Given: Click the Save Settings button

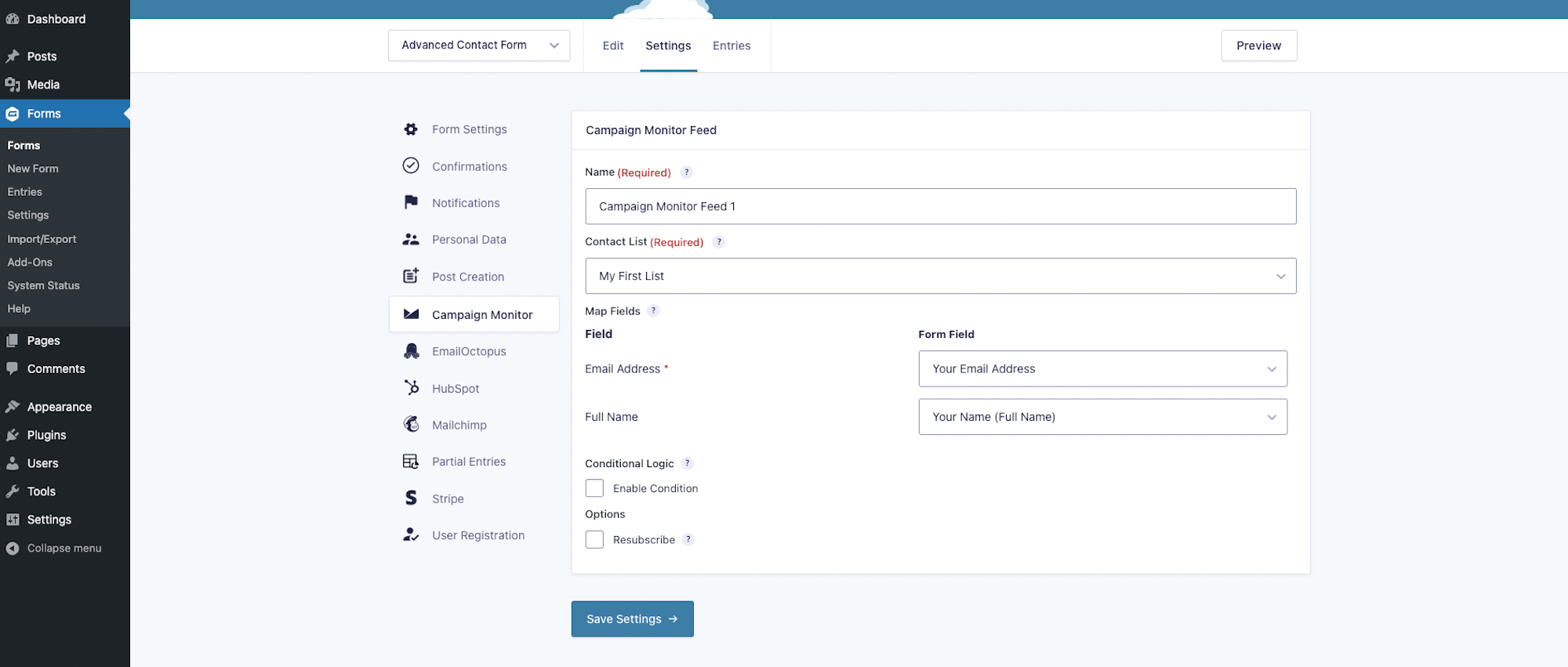Looking at the screenshot, I should [632, 619].
